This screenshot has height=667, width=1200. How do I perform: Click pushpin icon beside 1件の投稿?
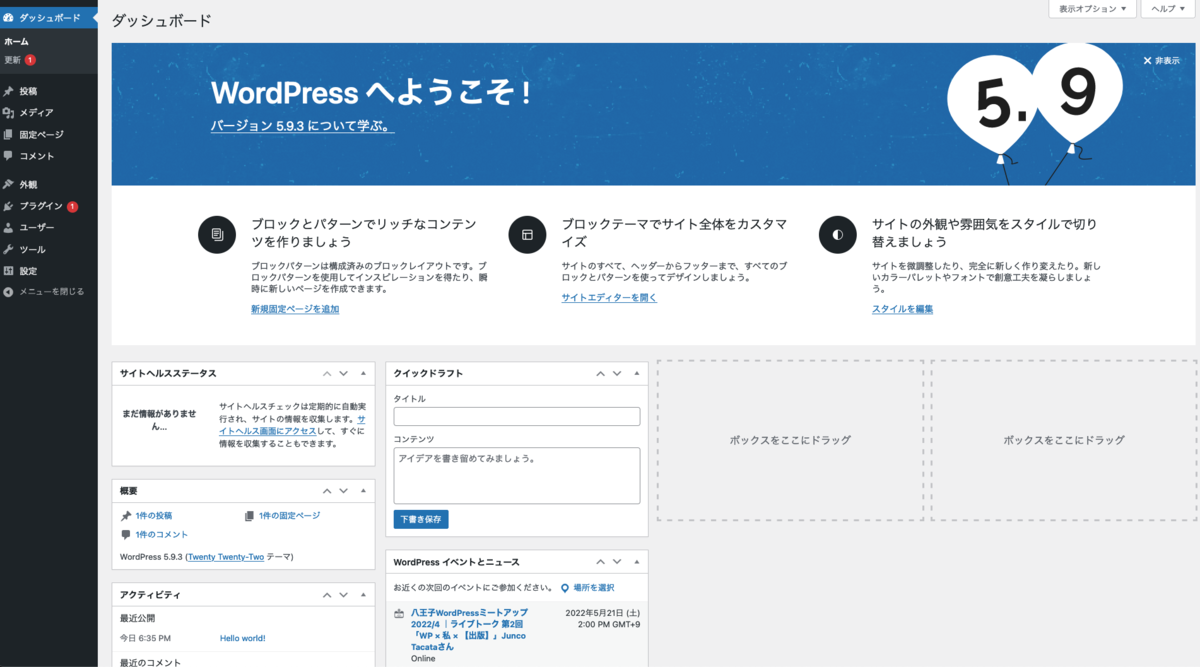tap(126, 516)
